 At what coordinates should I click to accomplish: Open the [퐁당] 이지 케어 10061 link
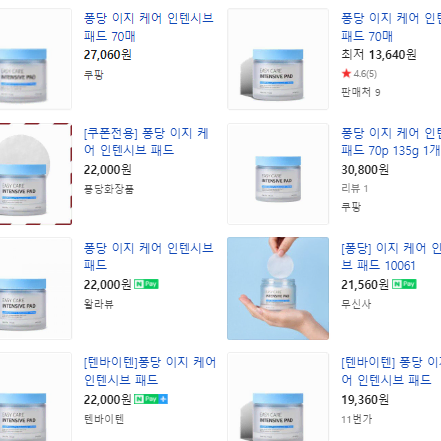[x=391, y=256]
